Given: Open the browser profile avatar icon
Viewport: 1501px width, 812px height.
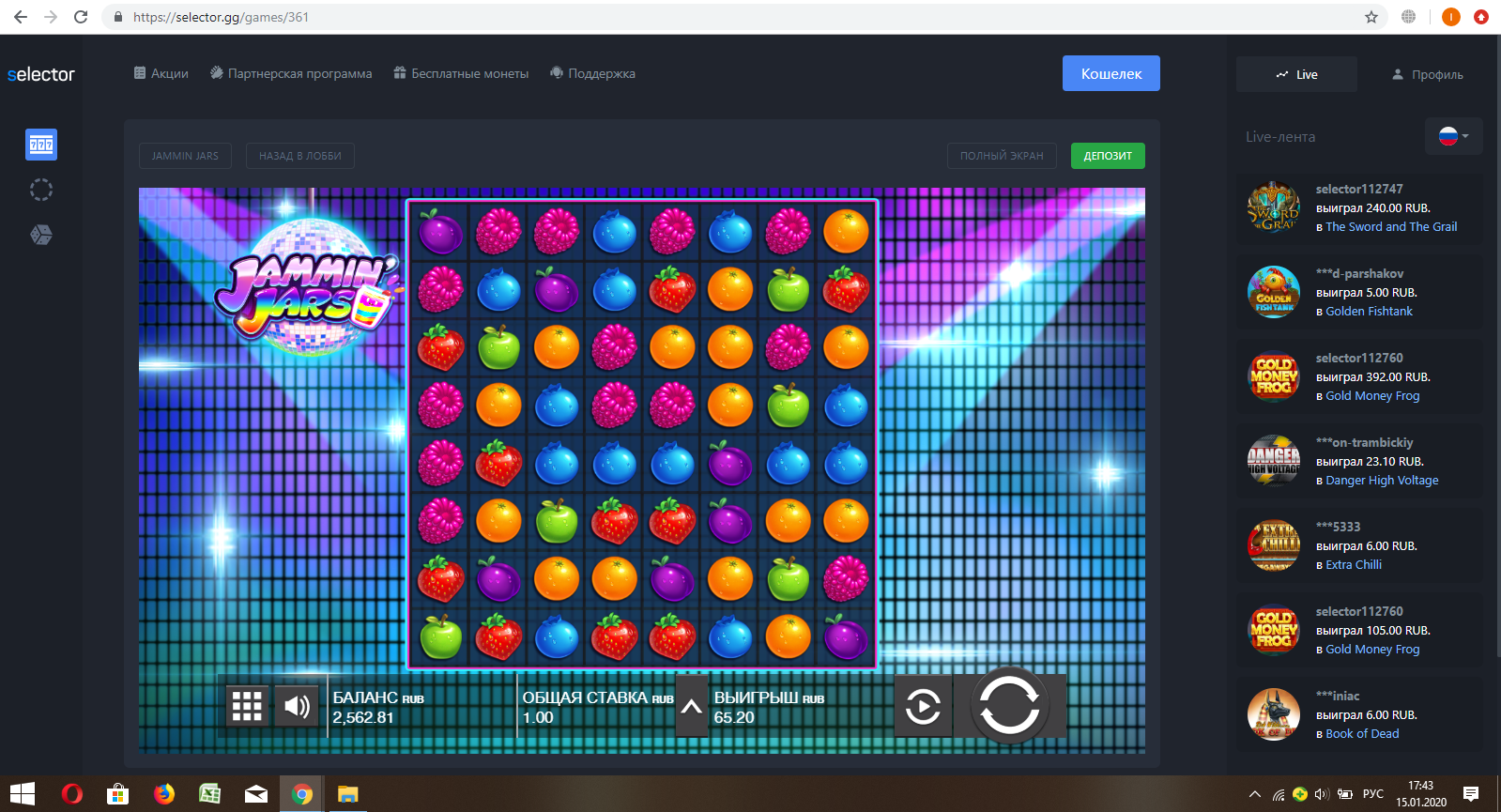Looking at the screenshot, I should pos(1451,17).
